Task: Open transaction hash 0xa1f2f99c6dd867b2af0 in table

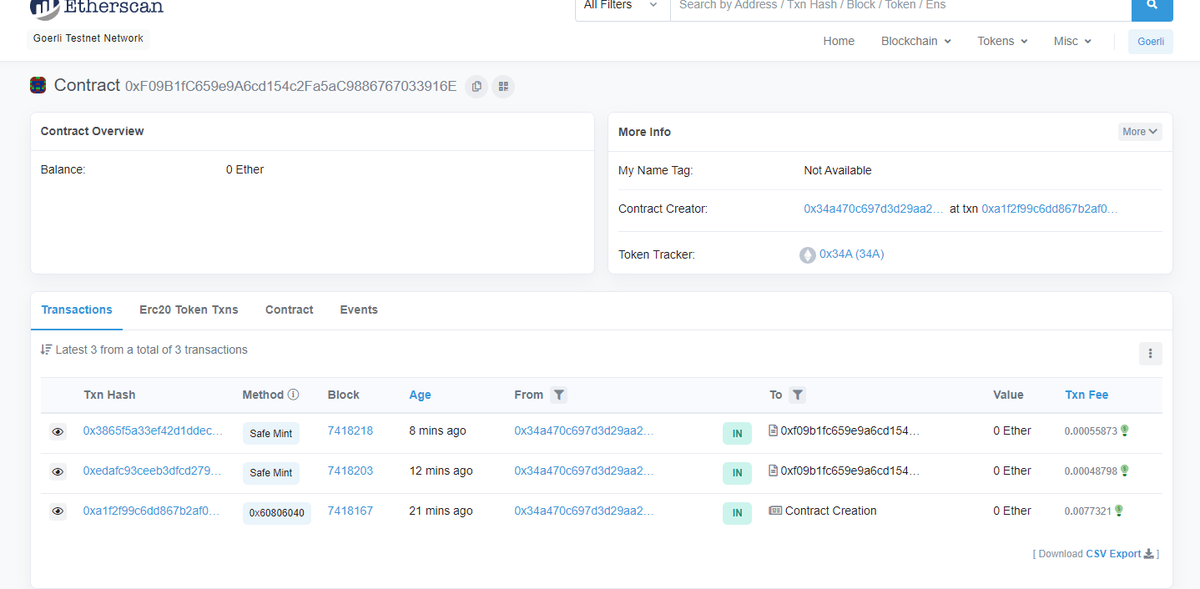Action: pos(151,511)
